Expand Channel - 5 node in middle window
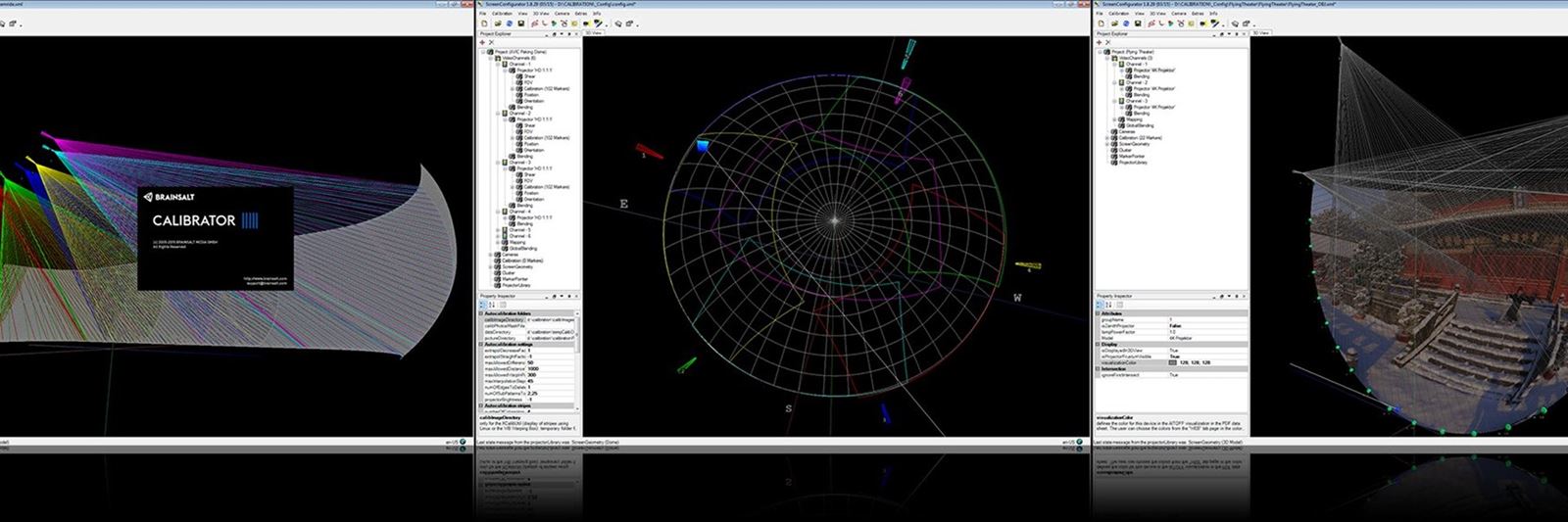The width and height of the screenshot is (1568, 522). [x=498, y=230]
